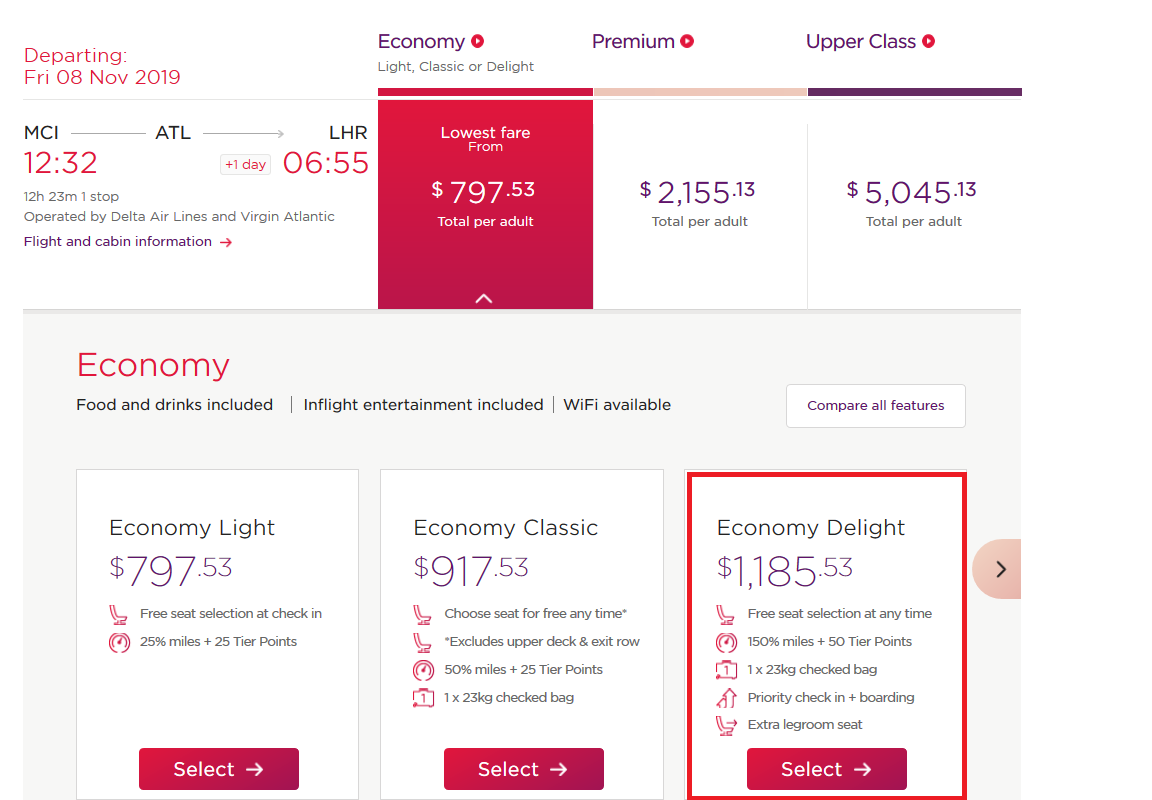
Task: Select the Economy Classic fare
Action: 524,769
